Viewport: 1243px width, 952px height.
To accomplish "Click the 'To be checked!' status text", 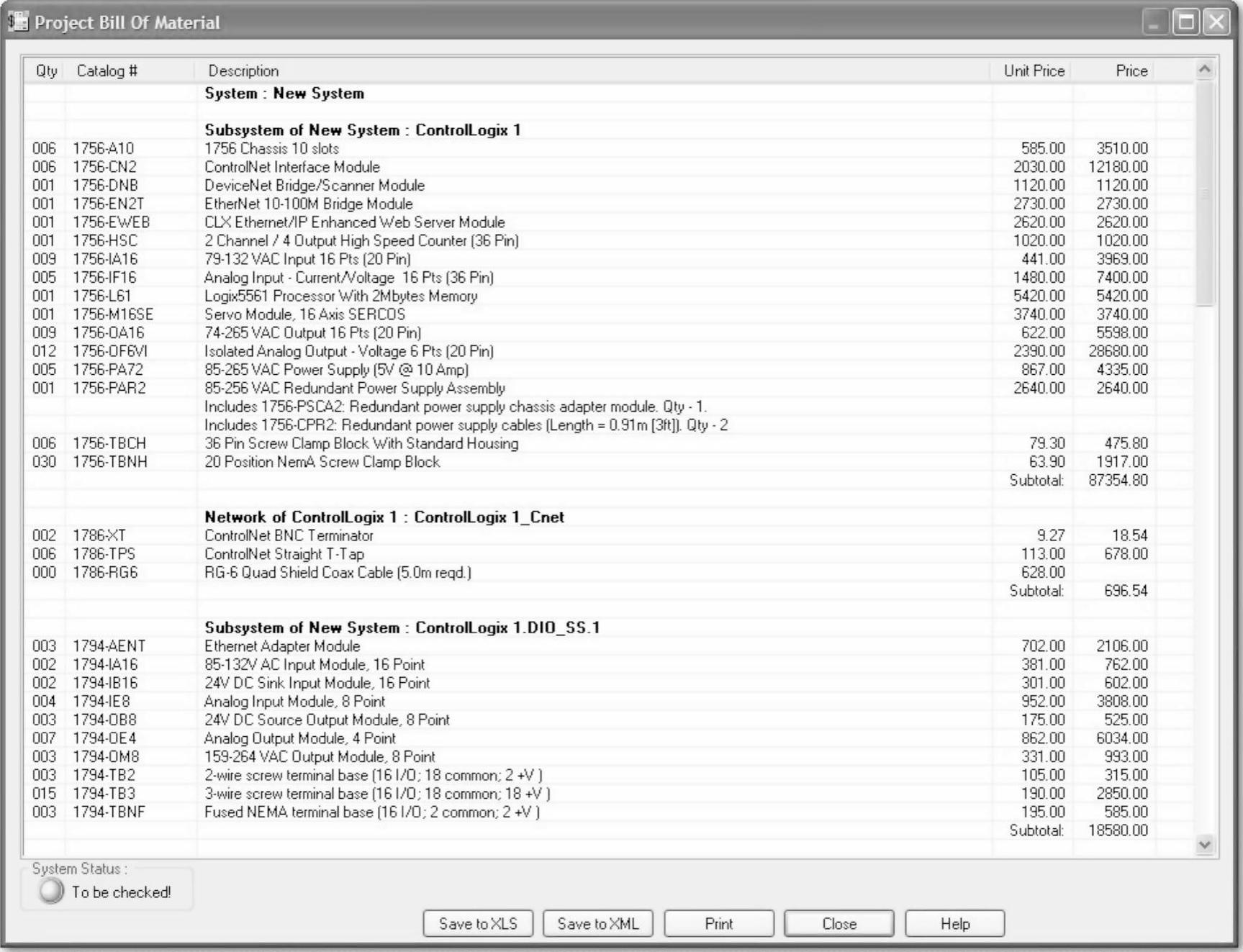I will [x=122, y=892].
